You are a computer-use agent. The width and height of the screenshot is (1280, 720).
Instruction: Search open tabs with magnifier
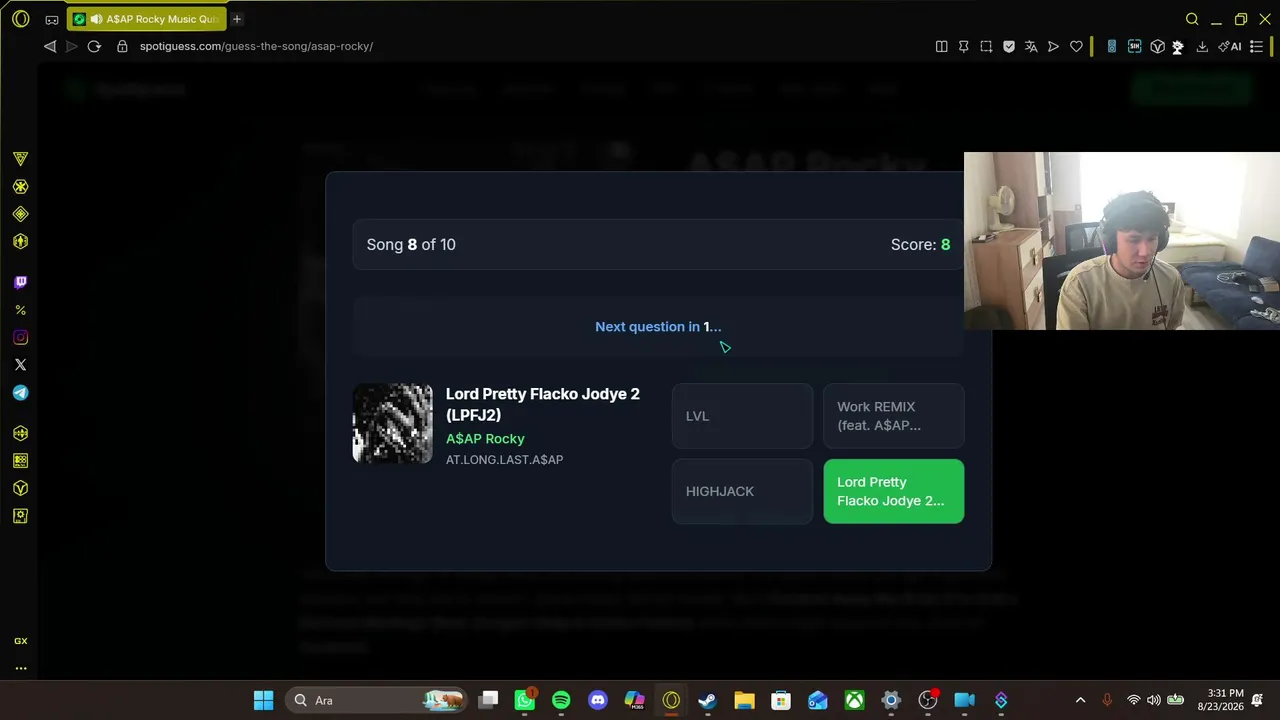[x=1192, y=19]
